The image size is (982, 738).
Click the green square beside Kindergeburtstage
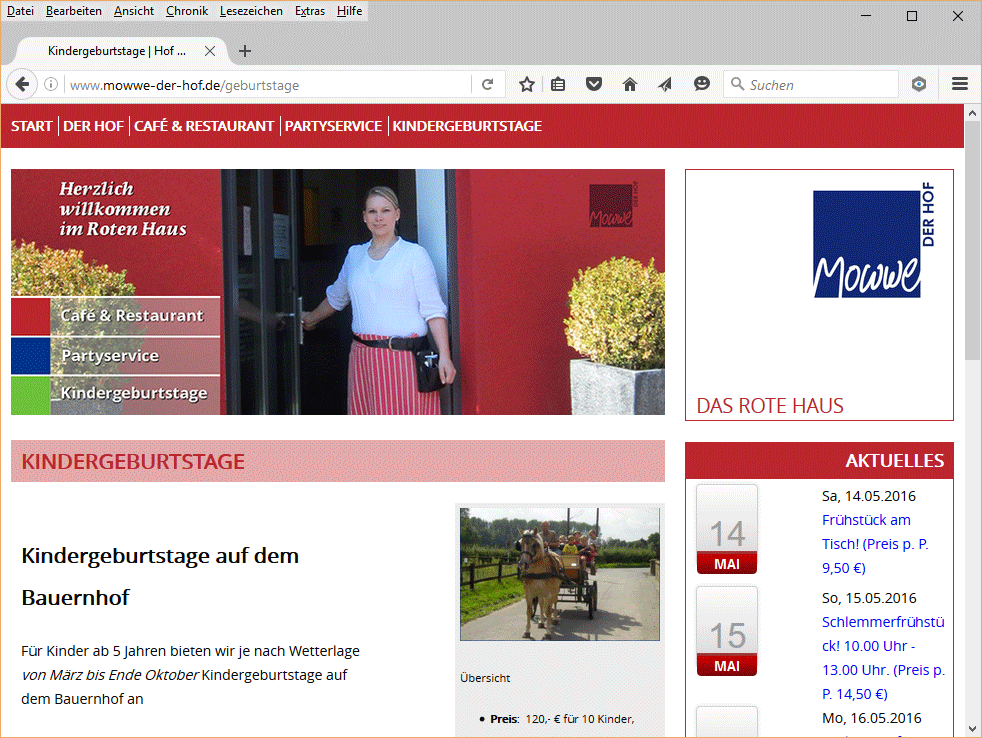pos(31,395)
